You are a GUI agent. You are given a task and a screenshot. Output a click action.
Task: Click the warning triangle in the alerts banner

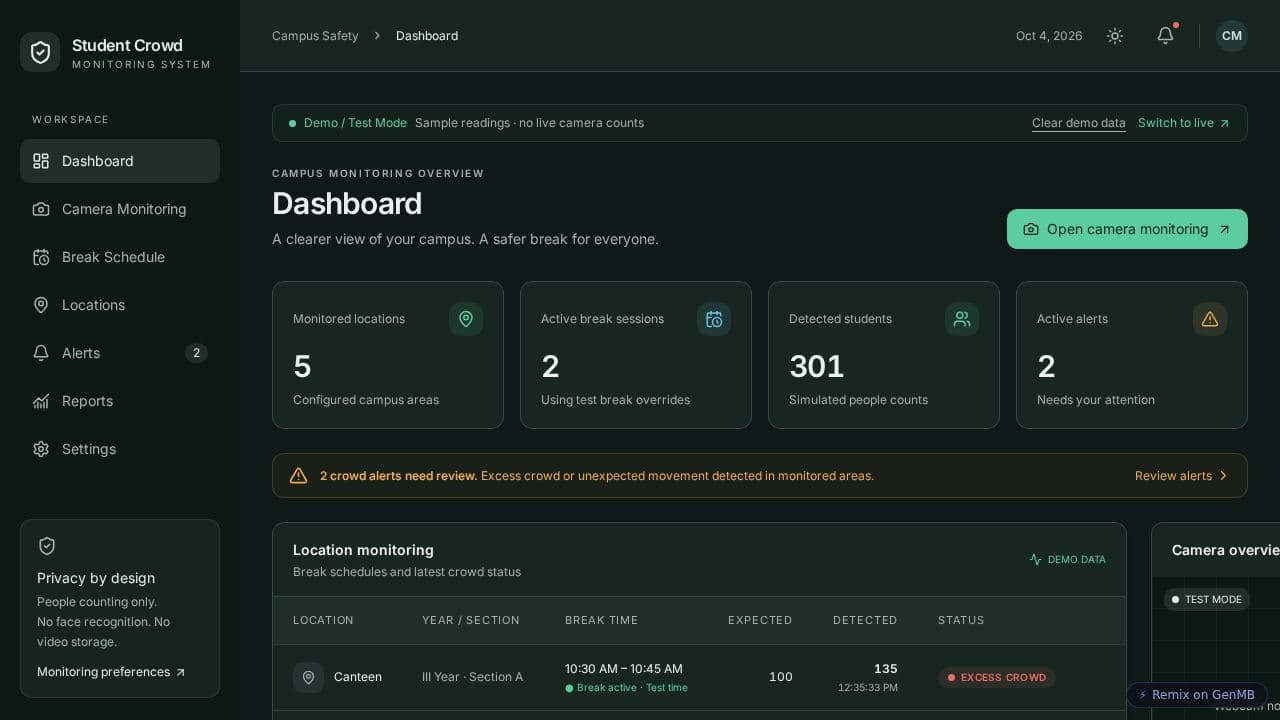298,476
